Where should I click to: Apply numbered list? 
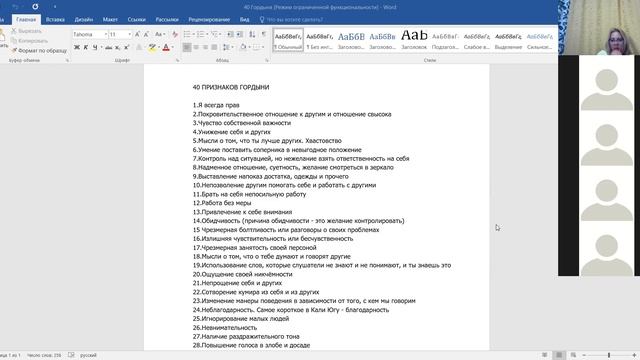(200, 34)
